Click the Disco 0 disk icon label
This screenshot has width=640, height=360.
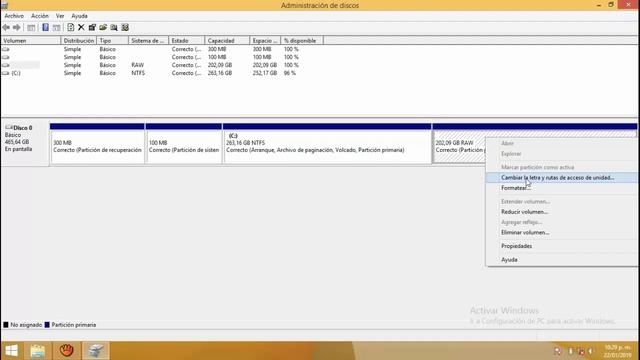pos(19,128)
